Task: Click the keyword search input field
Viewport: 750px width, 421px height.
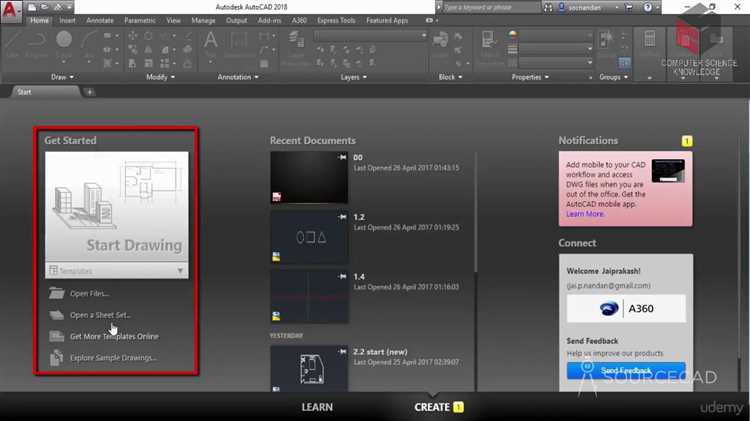Action: pyautogui.click(x=490, y=8)
